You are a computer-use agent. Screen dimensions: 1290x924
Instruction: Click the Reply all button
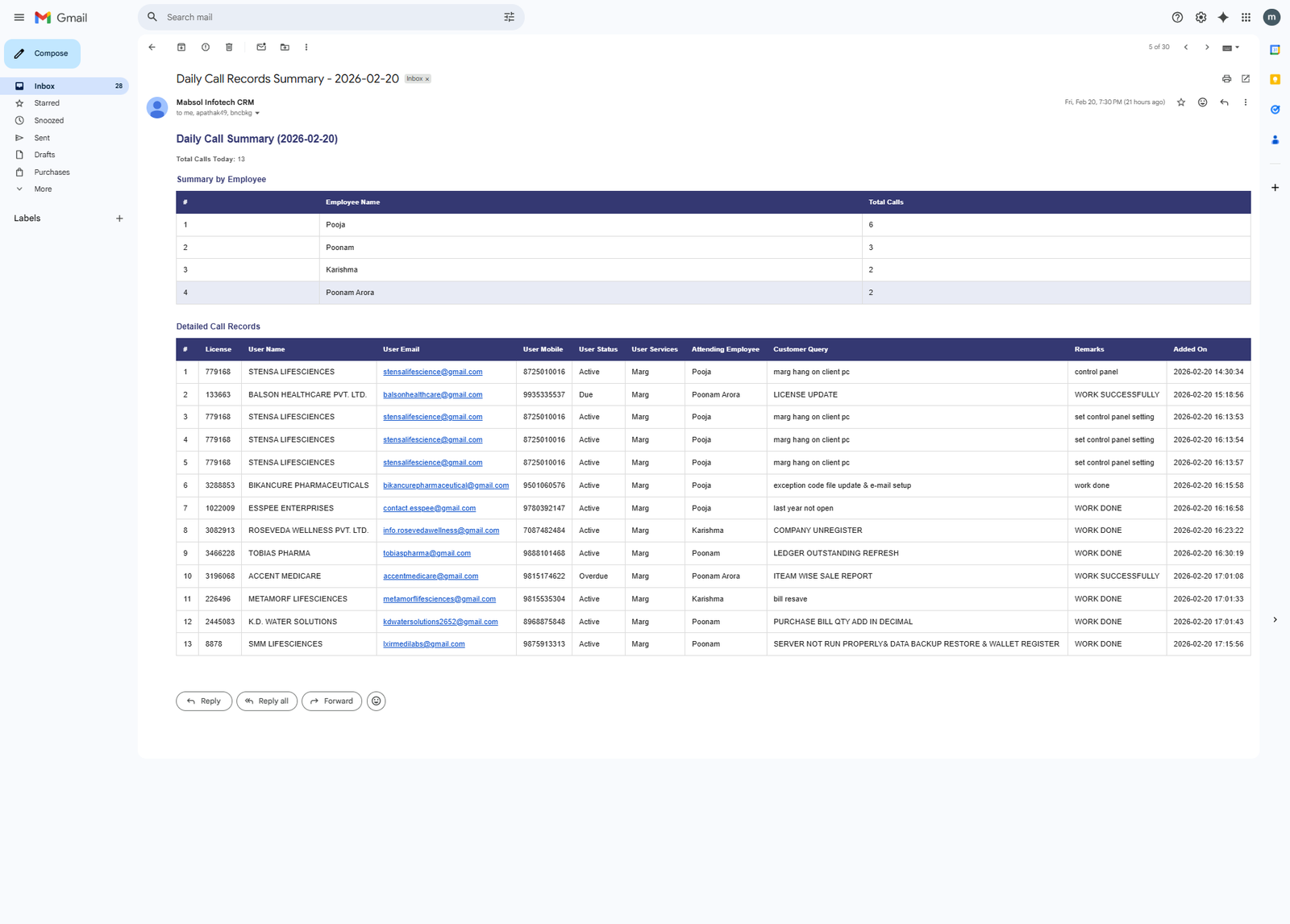(267, 701)
